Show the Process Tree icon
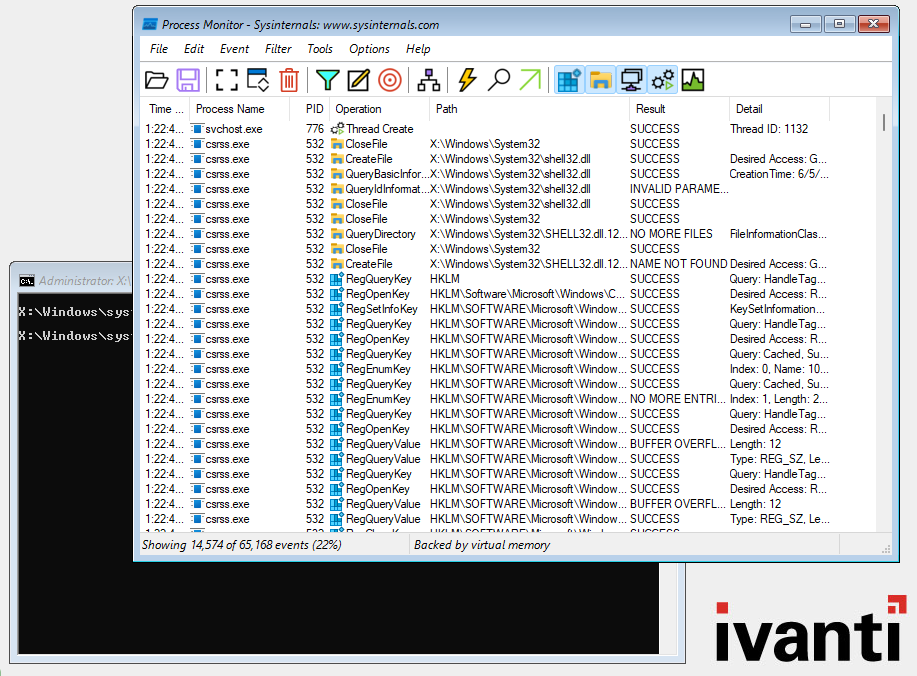917x676 pixels. (429, 80)
